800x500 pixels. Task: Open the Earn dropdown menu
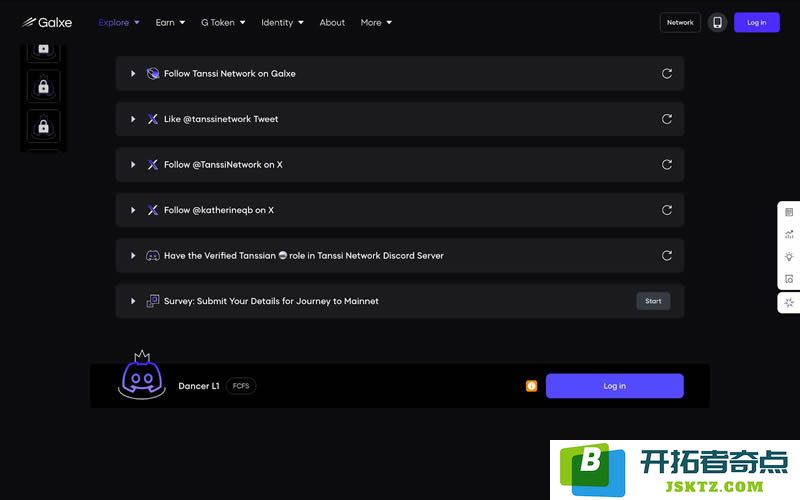(x=170, y=22)
